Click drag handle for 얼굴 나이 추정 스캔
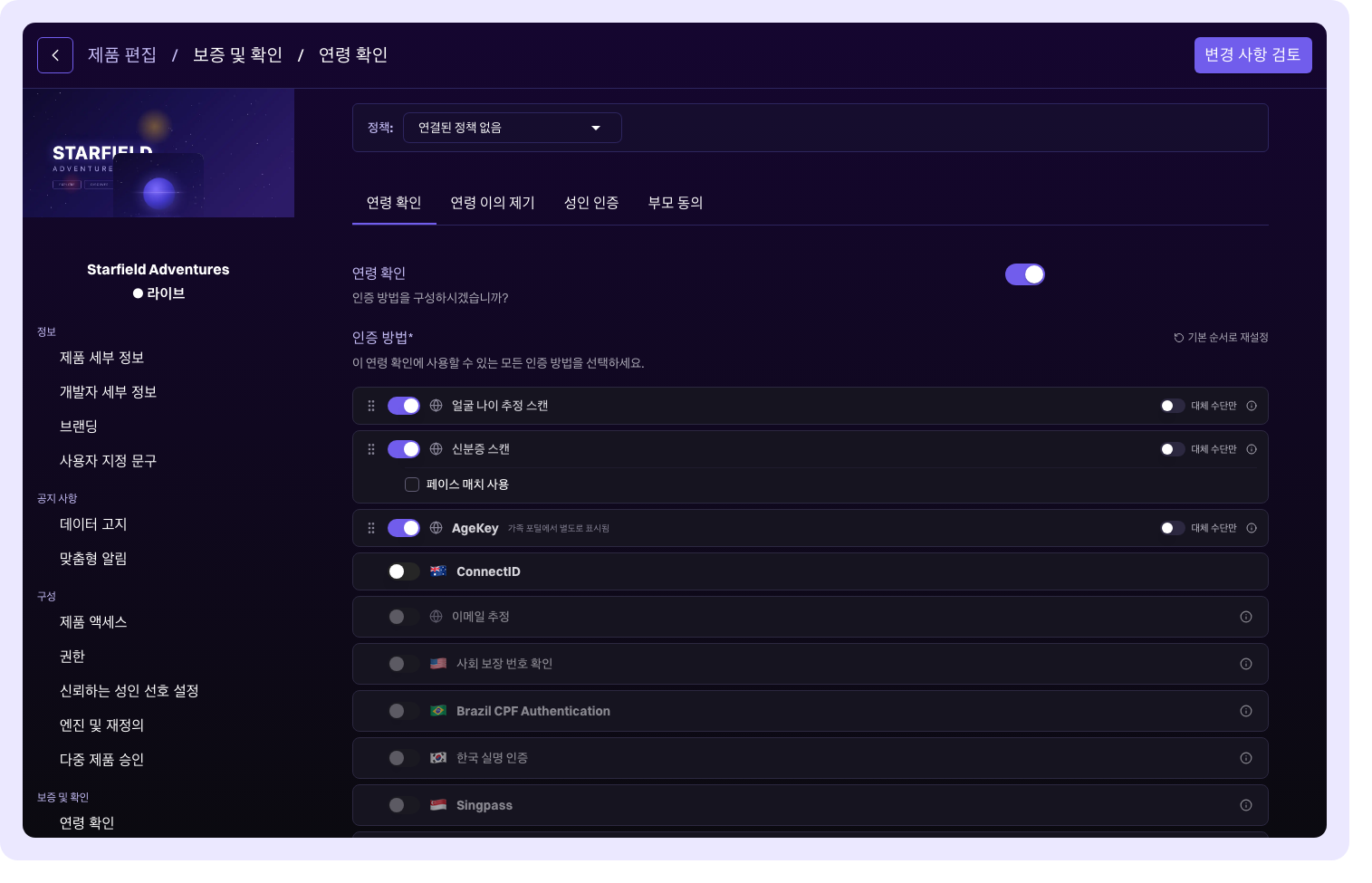Image resolution: width=1372 pixels, height=883 pixels. click(x=371, y=406)
